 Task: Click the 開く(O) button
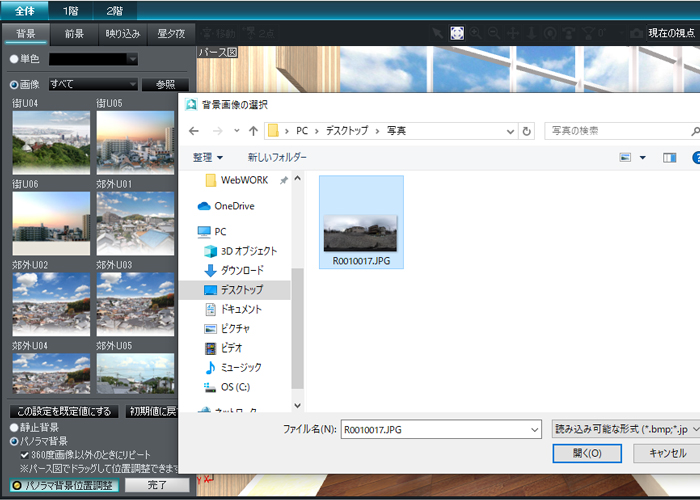point(588,453)
